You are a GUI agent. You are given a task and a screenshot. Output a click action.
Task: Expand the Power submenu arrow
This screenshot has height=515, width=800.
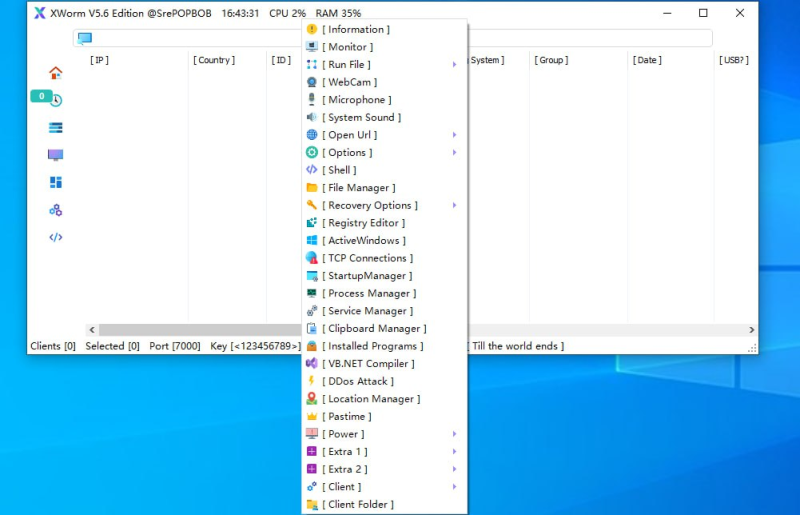pyautogui.click(x=454, y=434)
